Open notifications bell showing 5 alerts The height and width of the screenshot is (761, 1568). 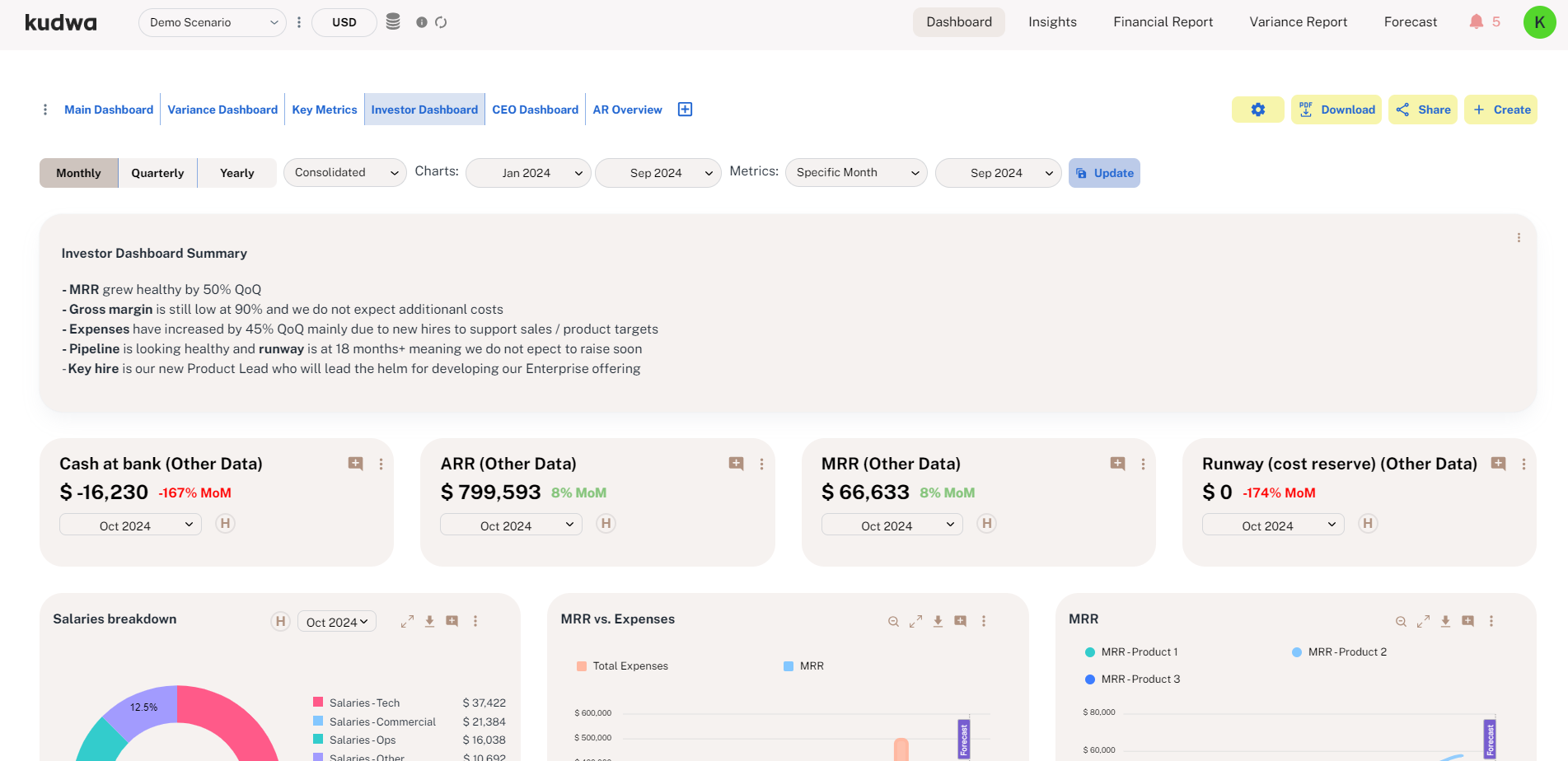(1477, 22)
